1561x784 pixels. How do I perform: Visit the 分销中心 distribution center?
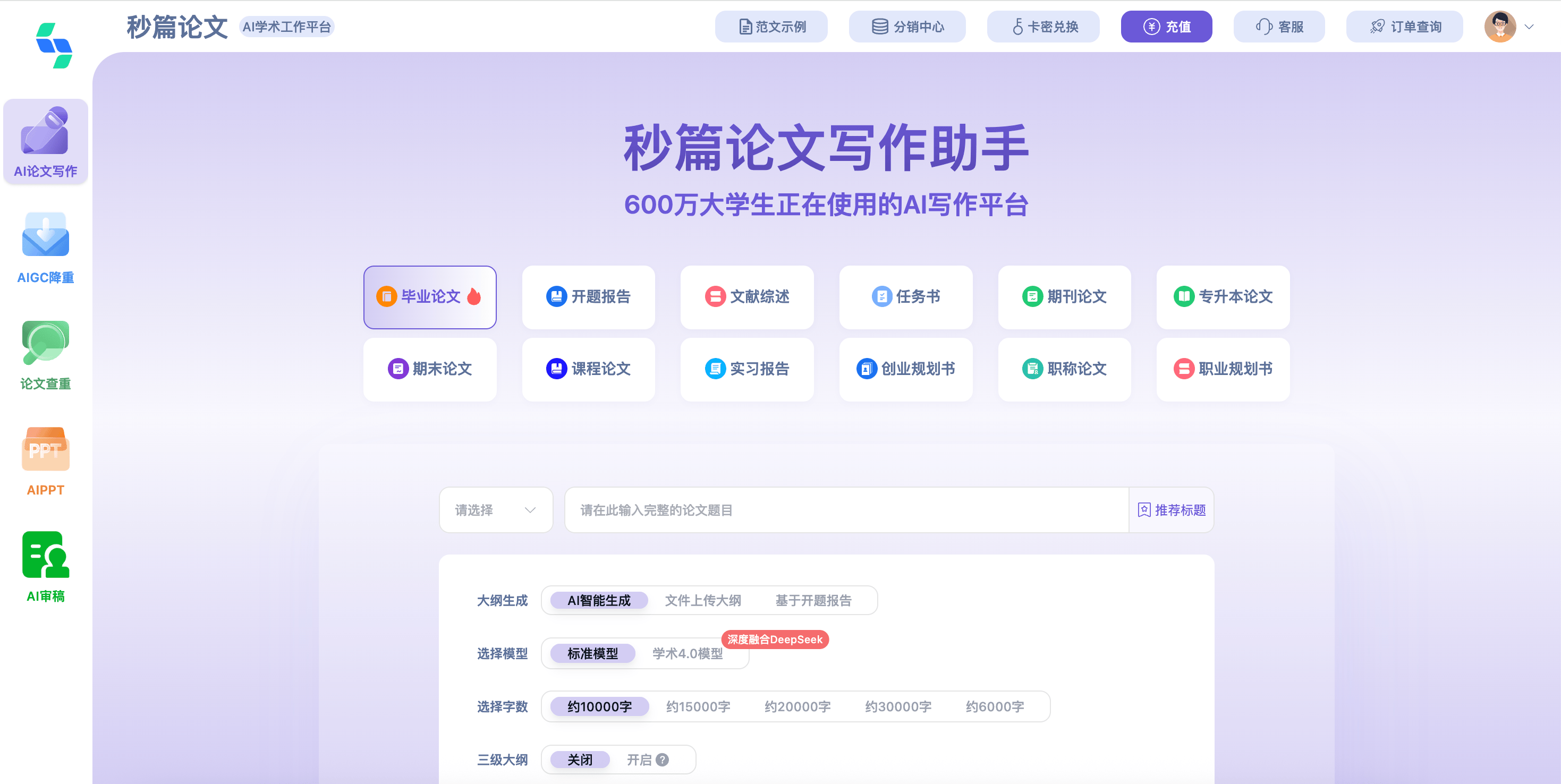(x=906, y=26)
